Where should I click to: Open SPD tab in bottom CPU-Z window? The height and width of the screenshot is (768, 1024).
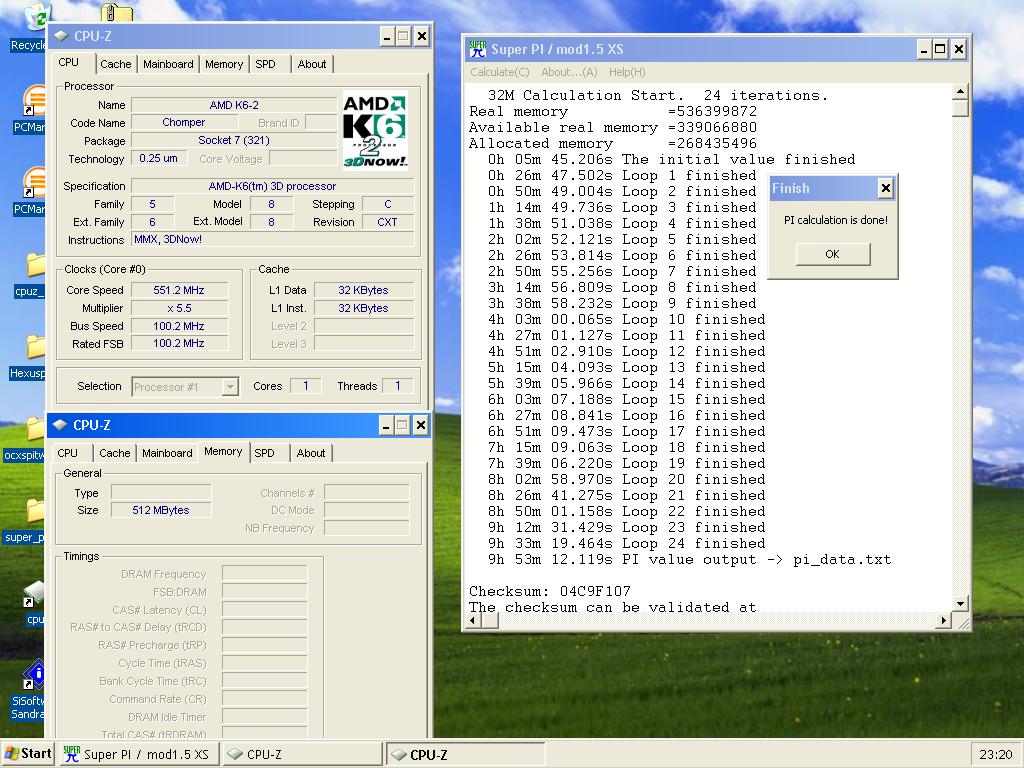(264, 453)
